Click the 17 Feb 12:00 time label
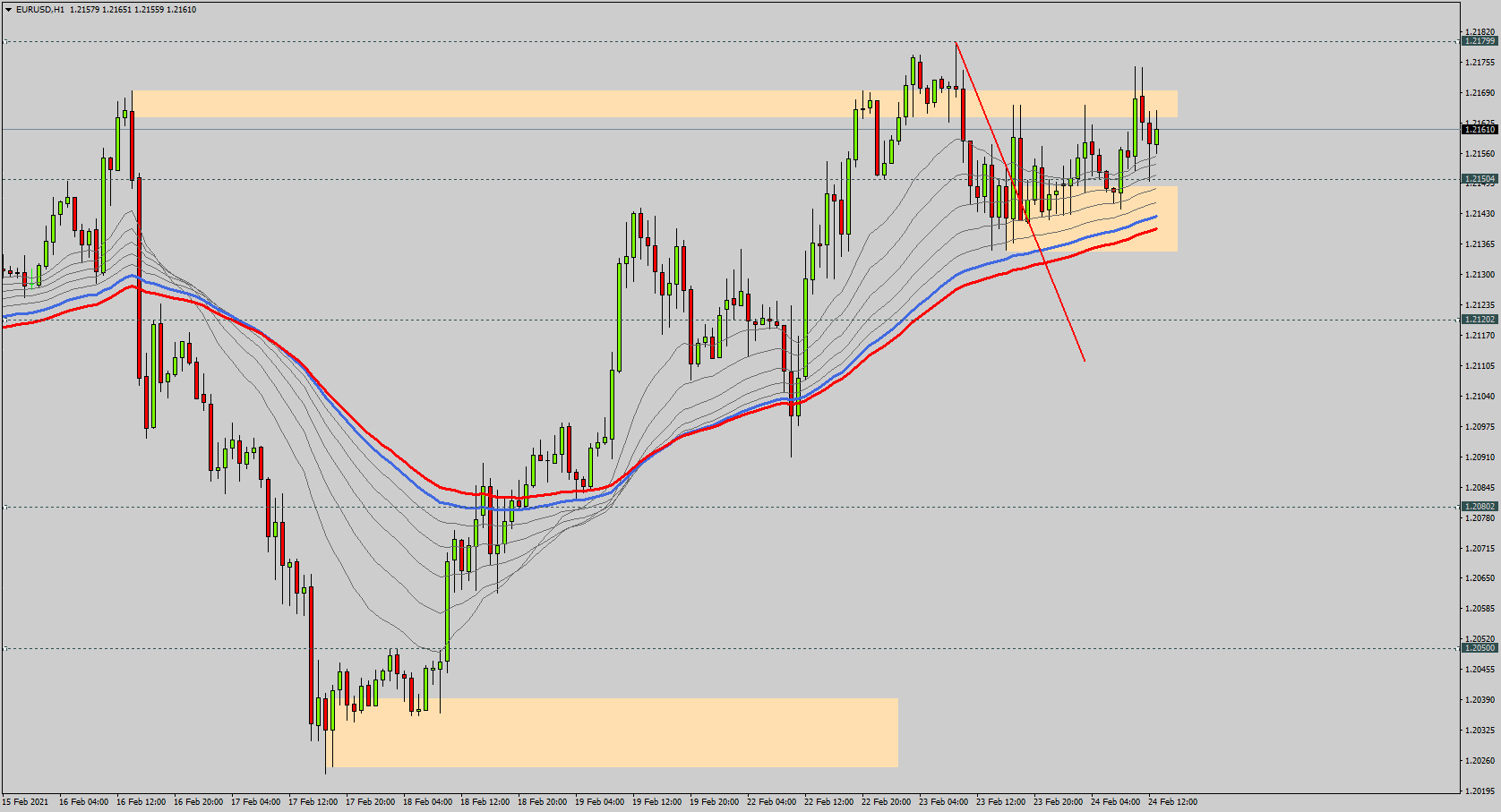This screenshot has width=1501, height=812. (x=313, y=802)
